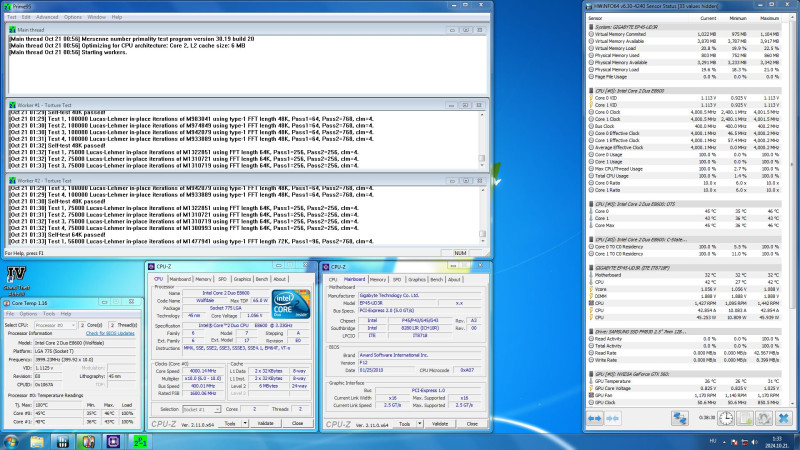Open Window menu in Prime95
Screen dimensions: 800x450
[x=96, y=17]
